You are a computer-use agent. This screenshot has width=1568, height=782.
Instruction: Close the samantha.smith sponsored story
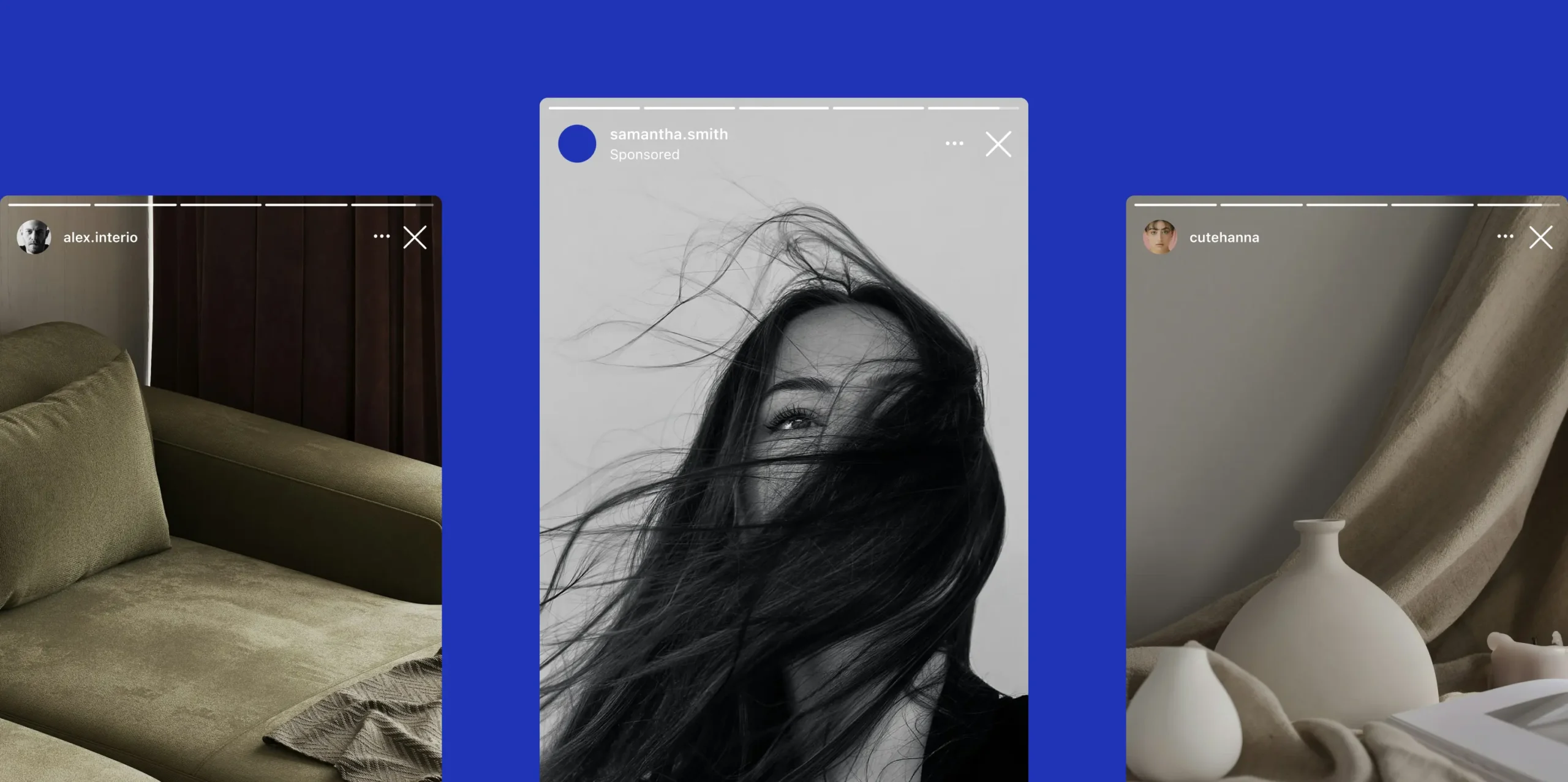[x=998, y=145]
